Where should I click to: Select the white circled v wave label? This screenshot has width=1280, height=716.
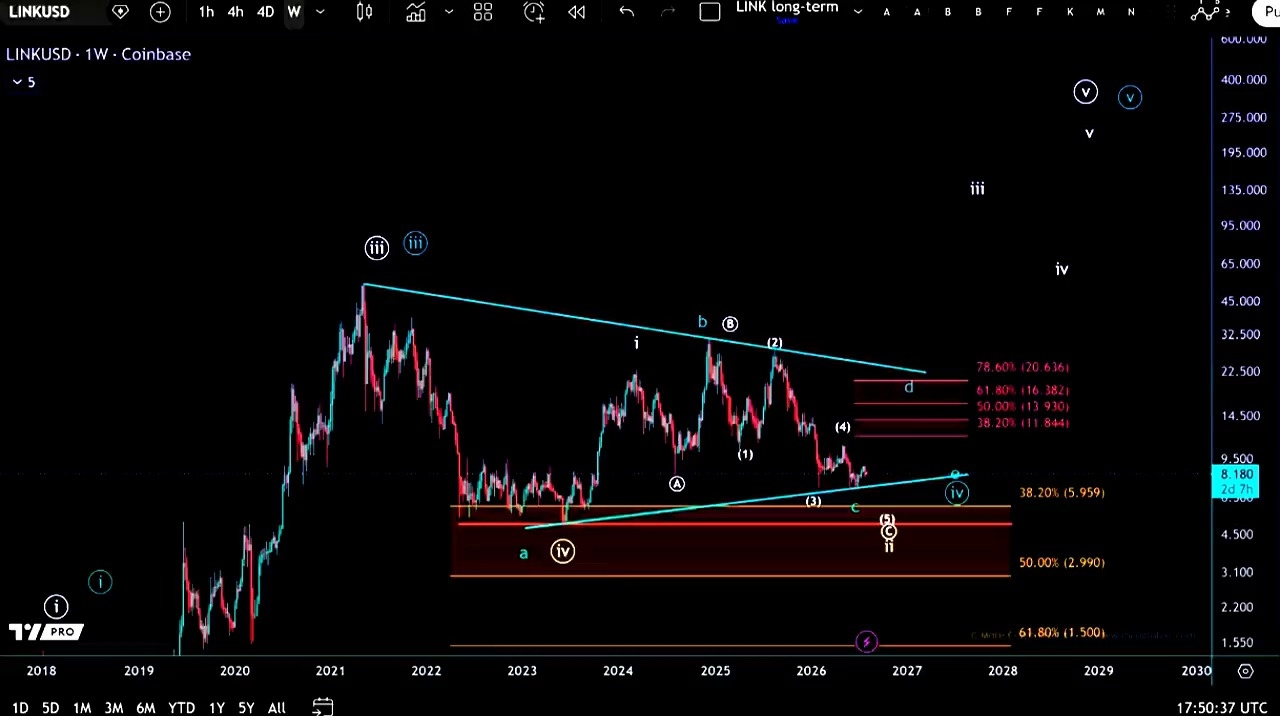[x=1085, y=92]
